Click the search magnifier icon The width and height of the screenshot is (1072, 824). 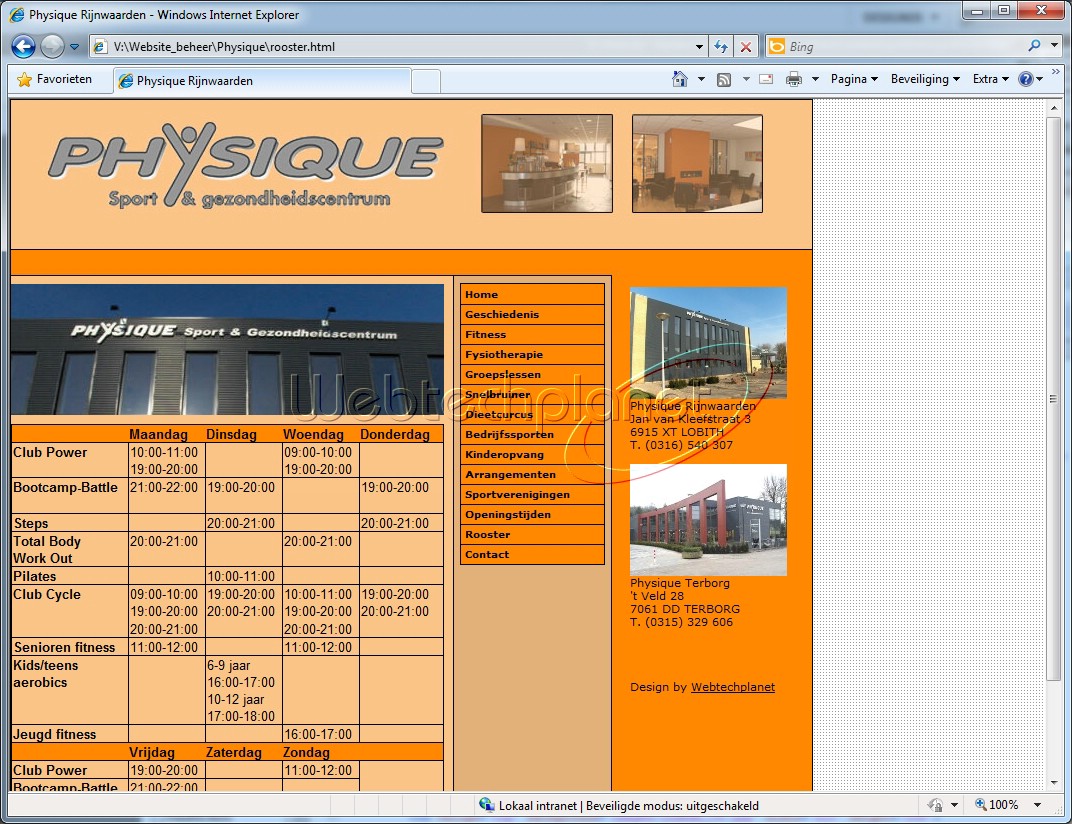tap(1034, 46)
